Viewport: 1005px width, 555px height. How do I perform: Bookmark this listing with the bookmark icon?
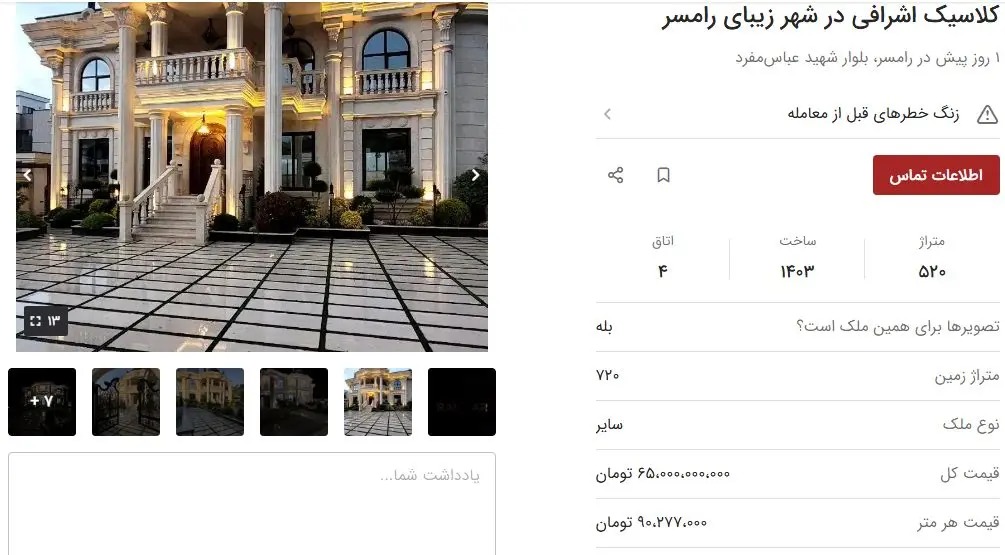(x=663, y=175)
